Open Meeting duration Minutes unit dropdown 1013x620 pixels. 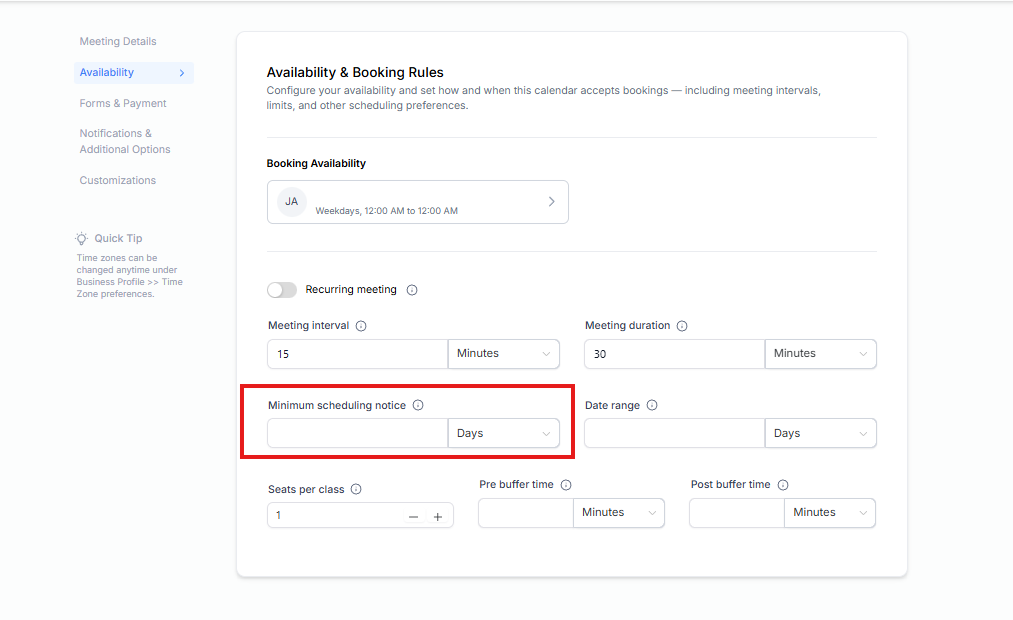820,354
